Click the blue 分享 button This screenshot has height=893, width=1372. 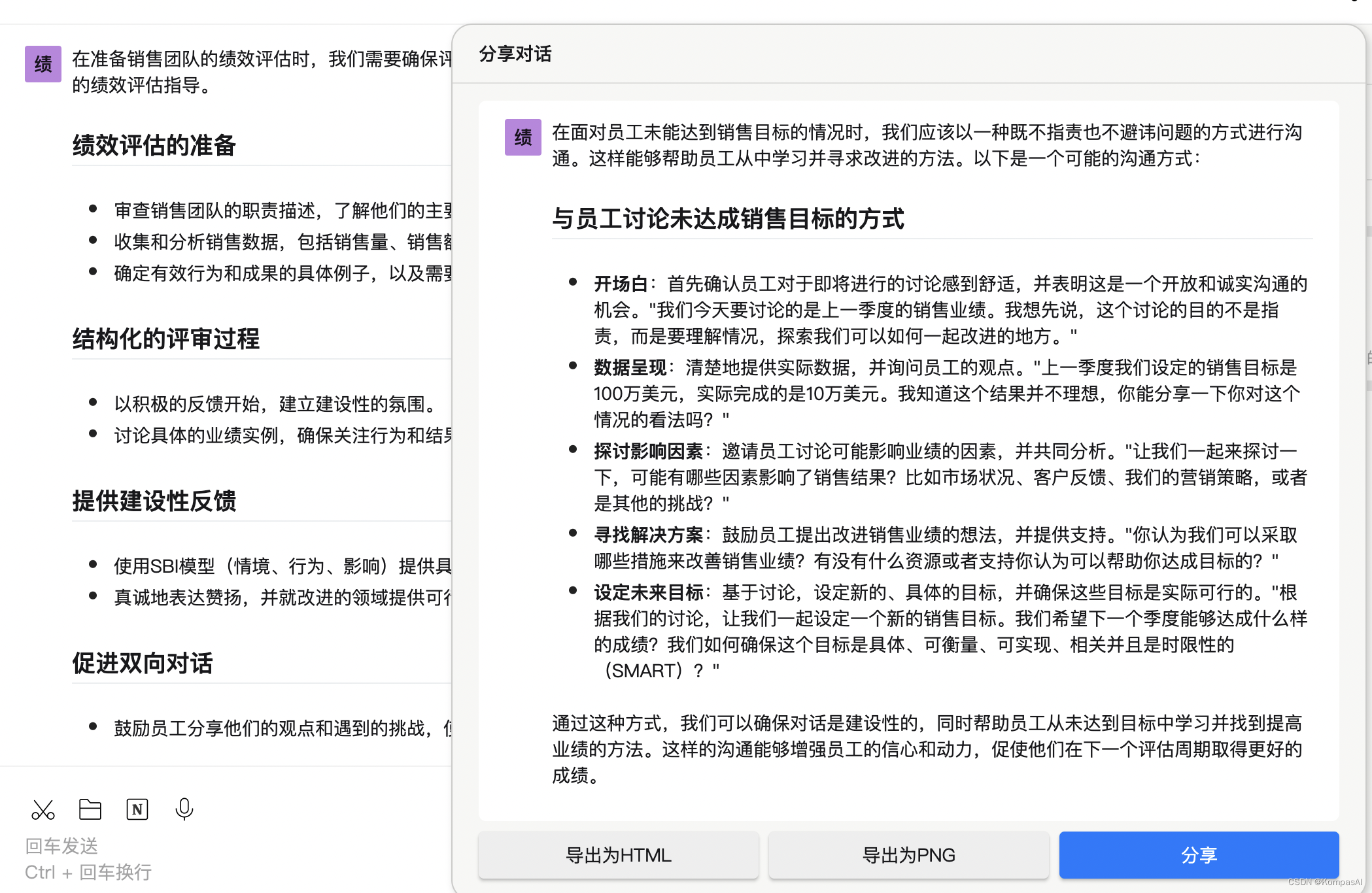[1199, 855]
